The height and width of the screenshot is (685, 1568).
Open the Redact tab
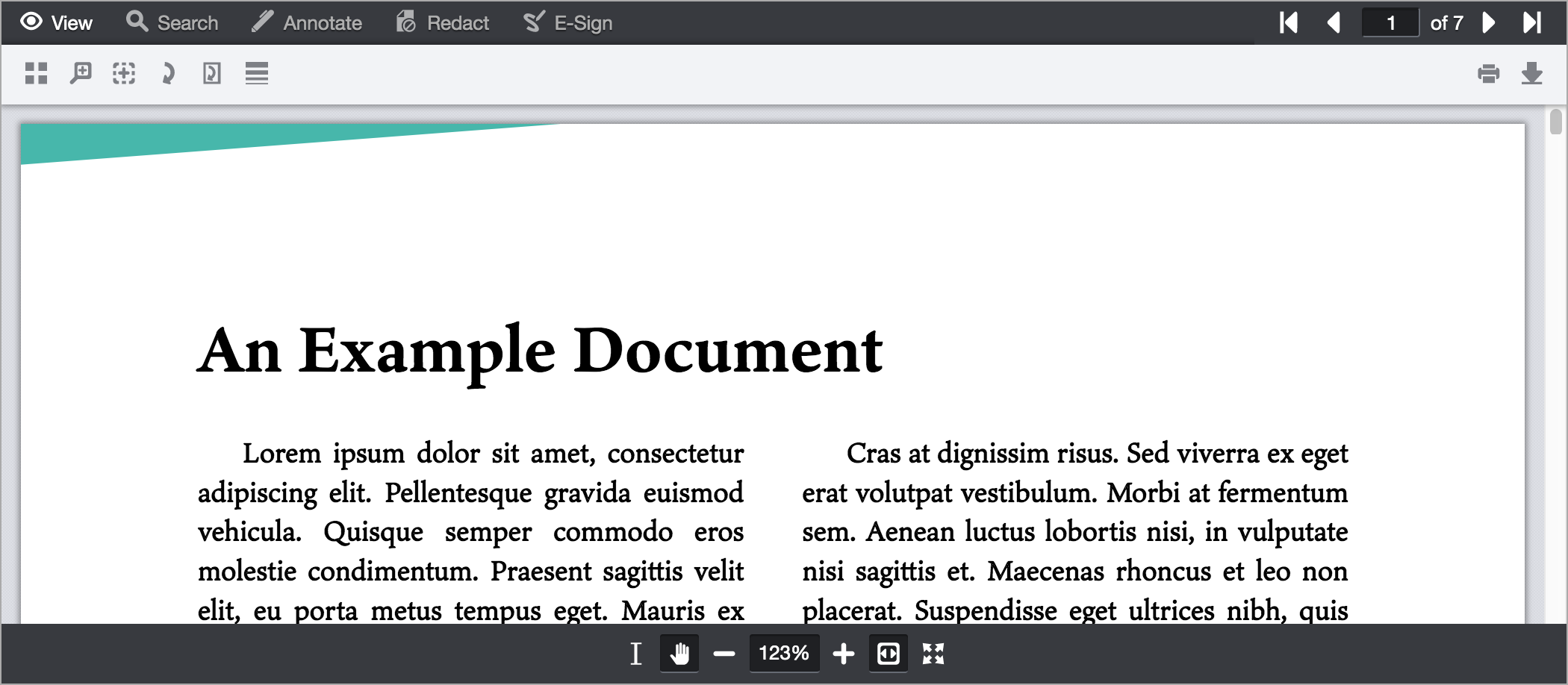point(443,23)
